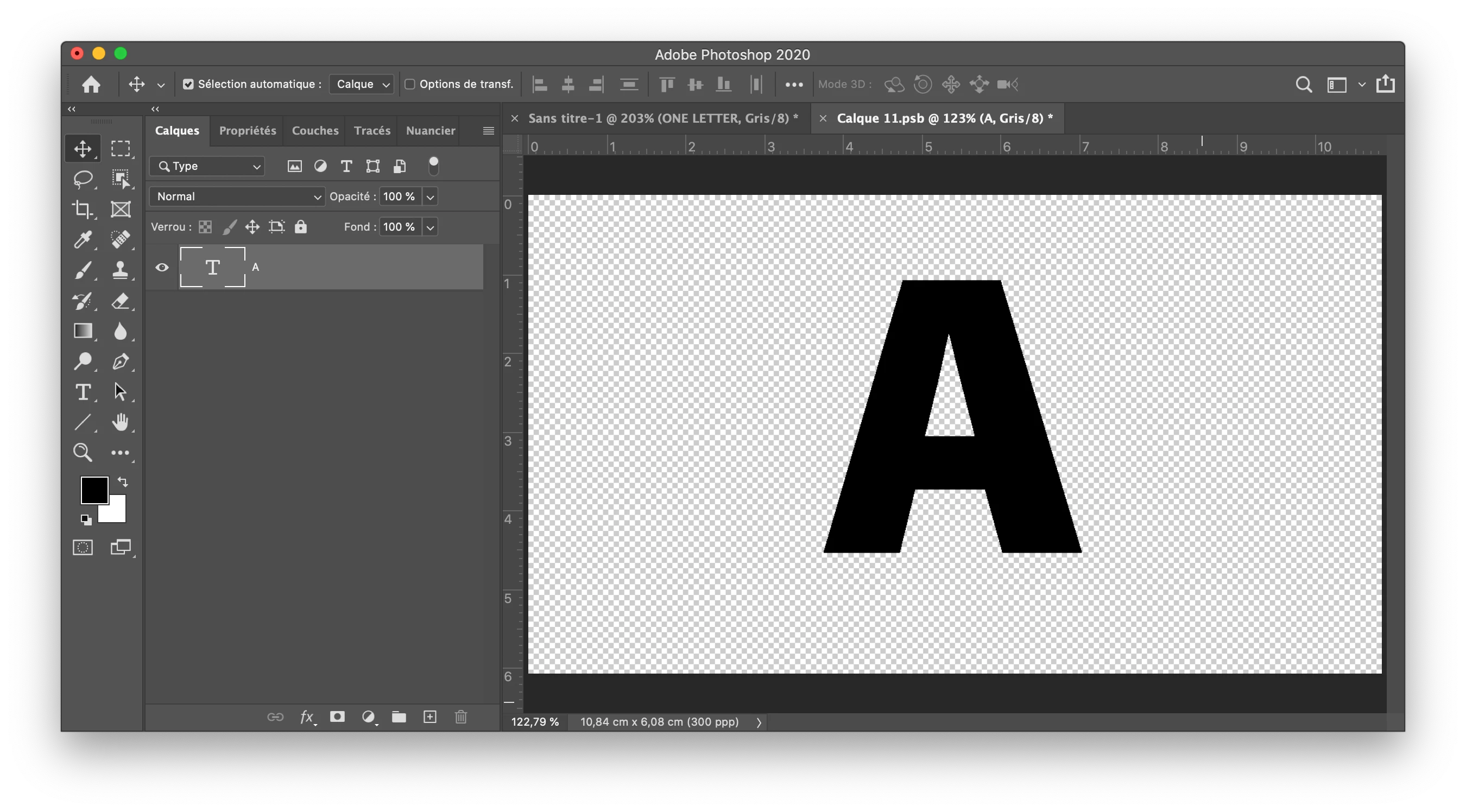Select the Crop tool

(x=83, y=209)
